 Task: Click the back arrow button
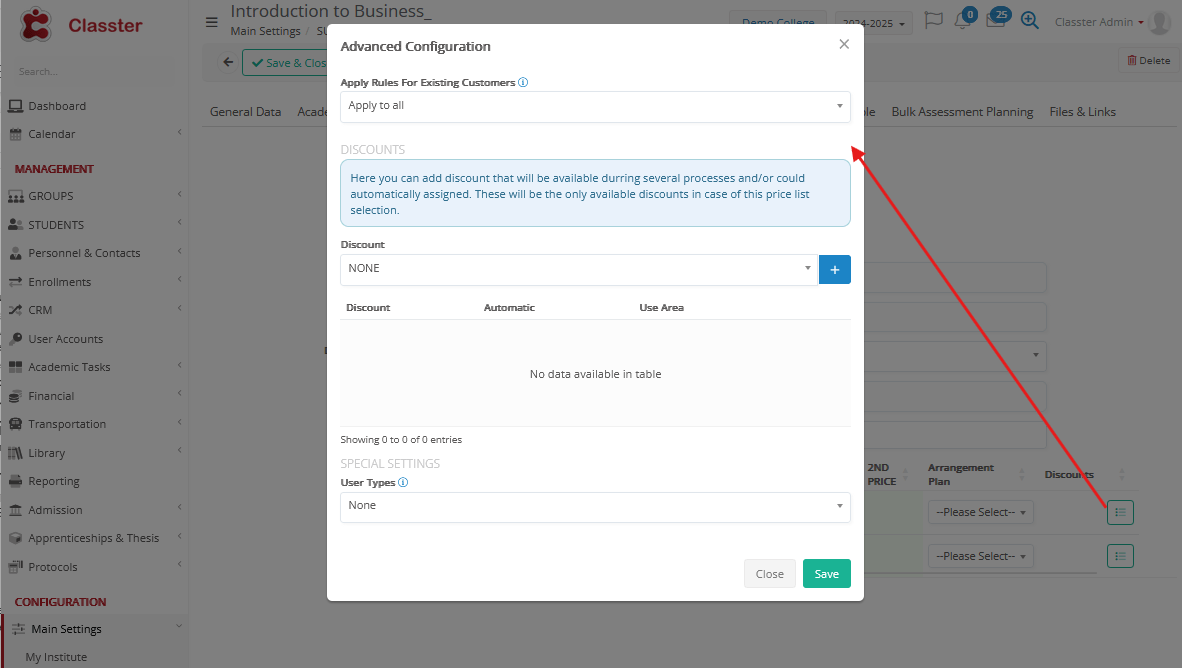[x=228, y=62]
